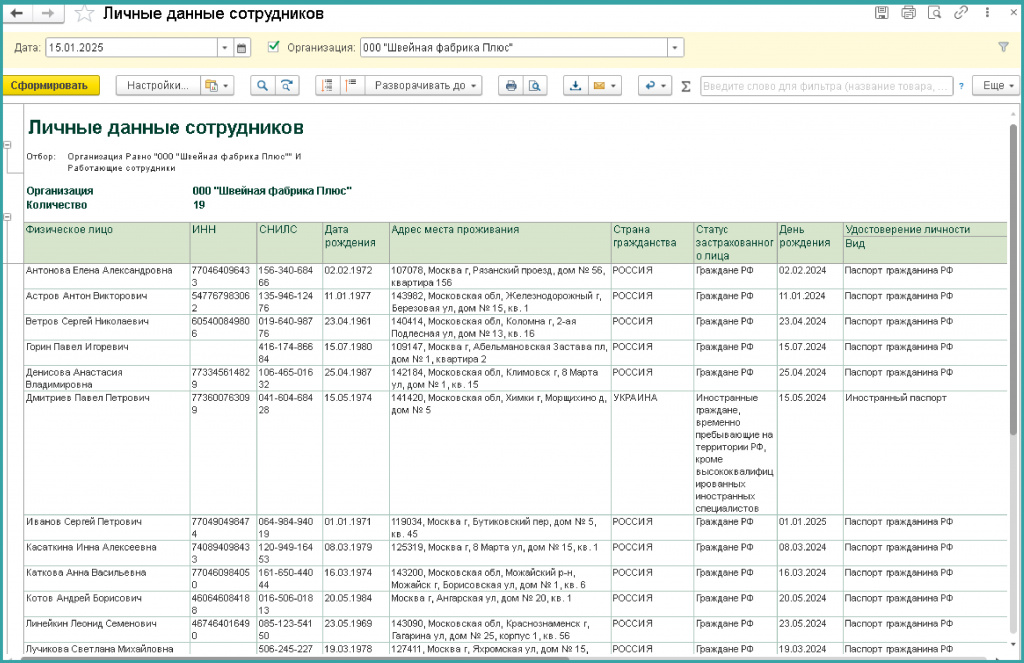Generate the report with Сформировать

coord(51,86)
